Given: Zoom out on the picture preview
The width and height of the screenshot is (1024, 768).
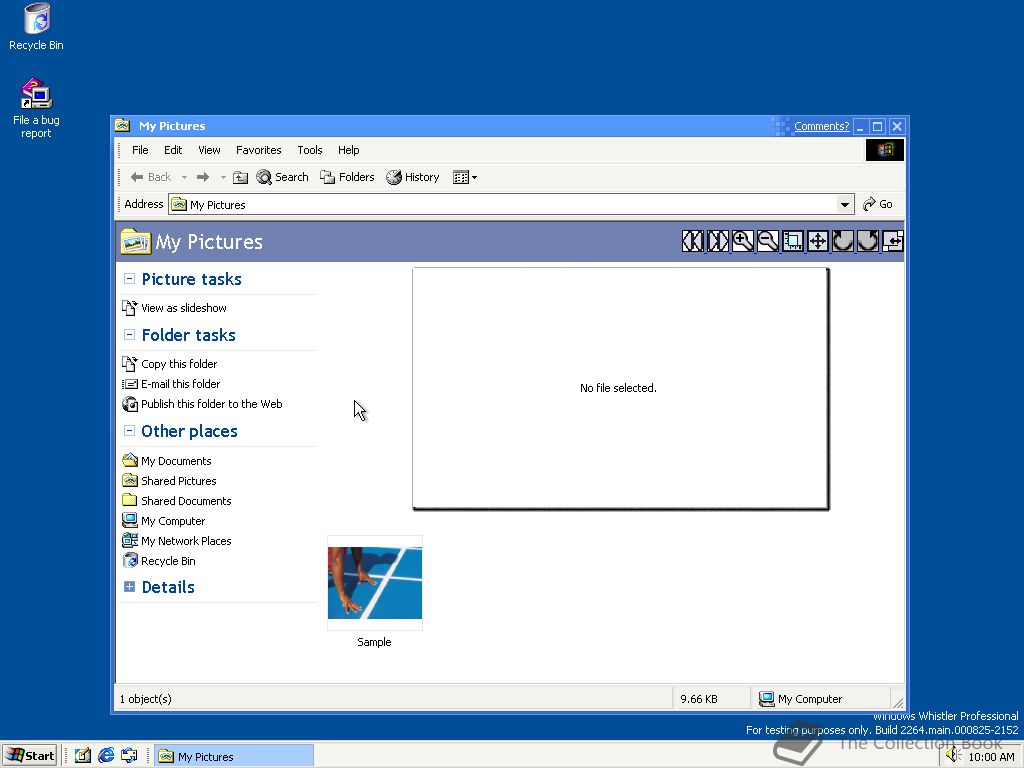Looking at the screenshot, I should pos(767,241).
